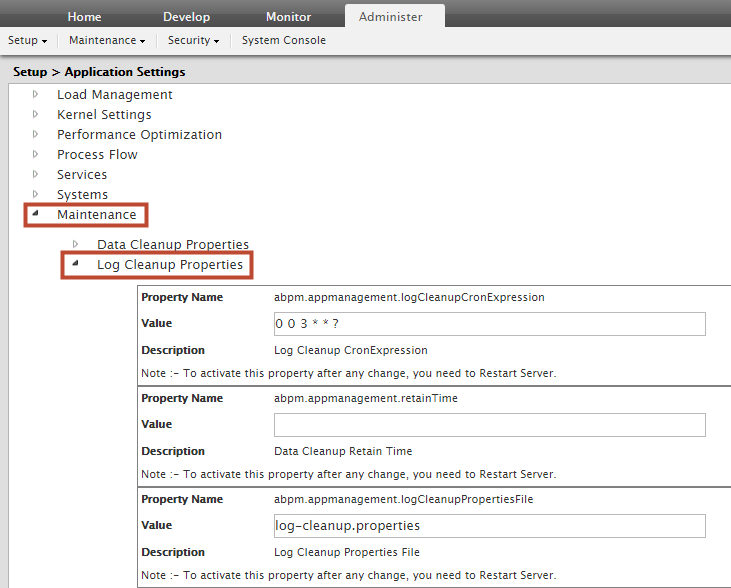
Task: Click the log-cleanup.properties value field
Action: [489, 526]
